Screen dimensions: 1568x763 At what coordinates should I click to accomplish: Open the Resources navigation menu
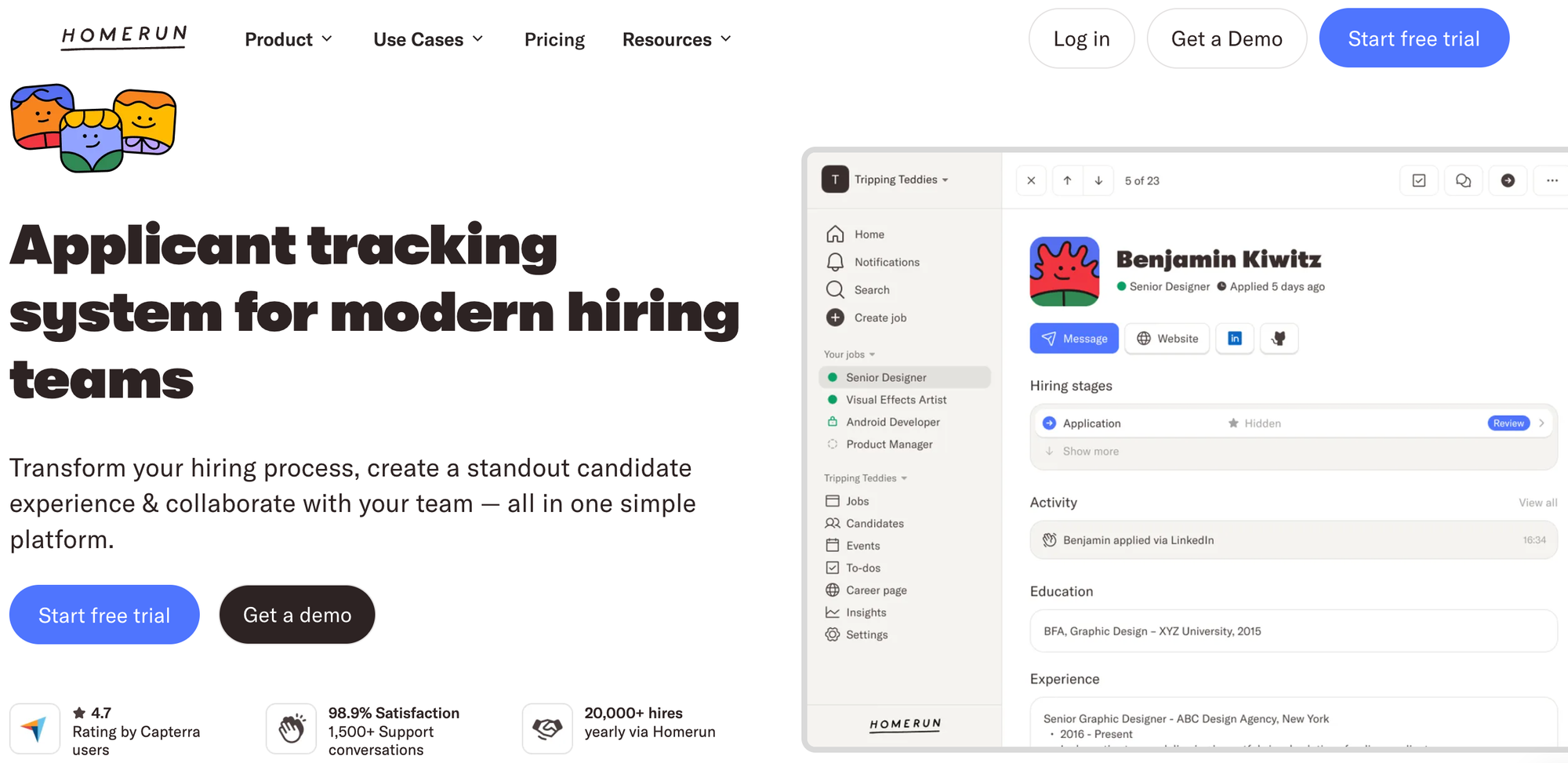pyautogui.click(x=676, y=38)
